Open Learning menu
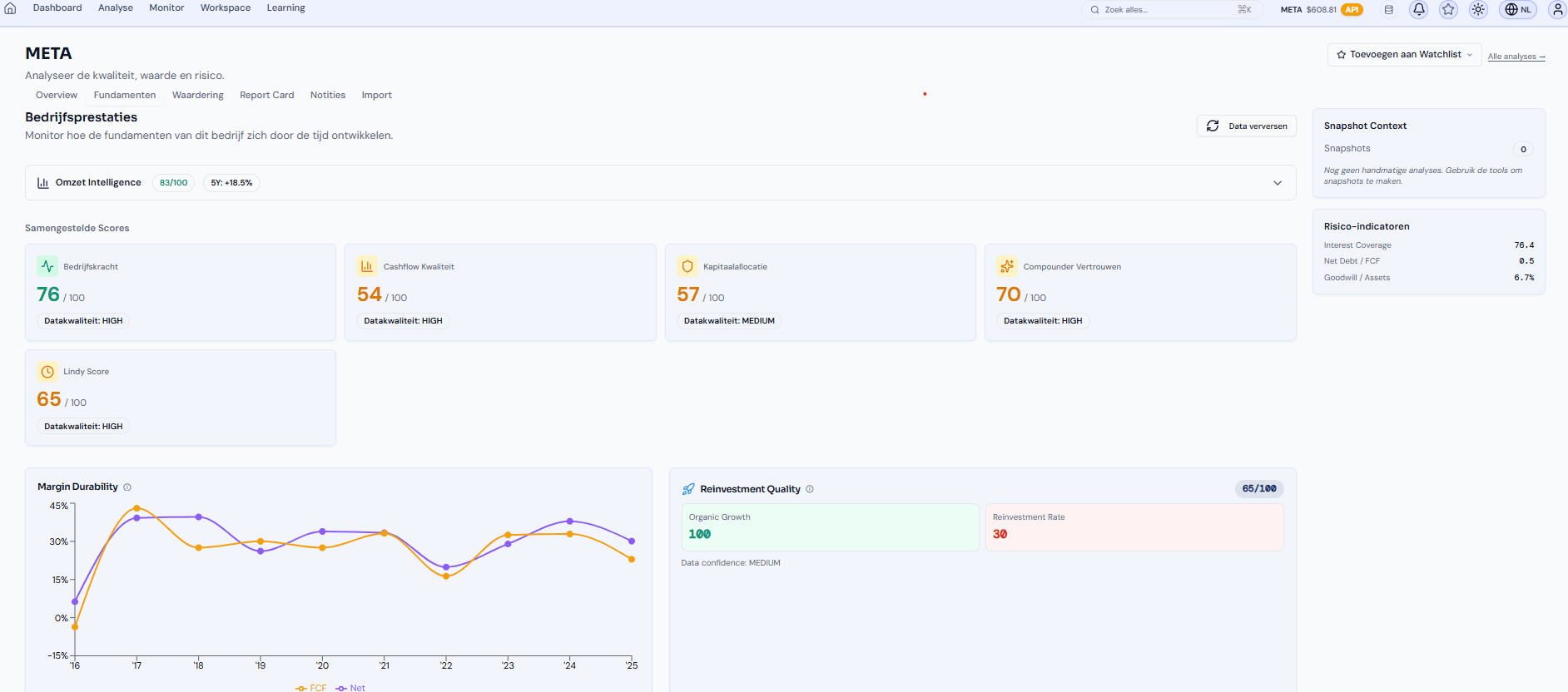The width and height of the screenshot is (1568, 692). pos(285,8)
